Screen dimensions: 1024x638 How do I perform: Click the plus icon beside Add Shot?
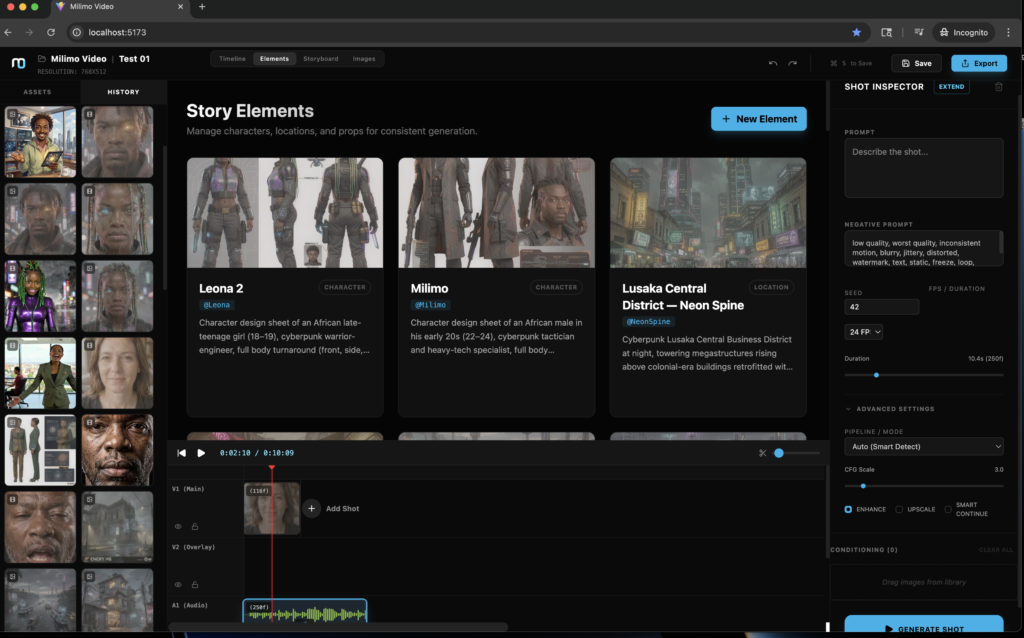(311, 509)
